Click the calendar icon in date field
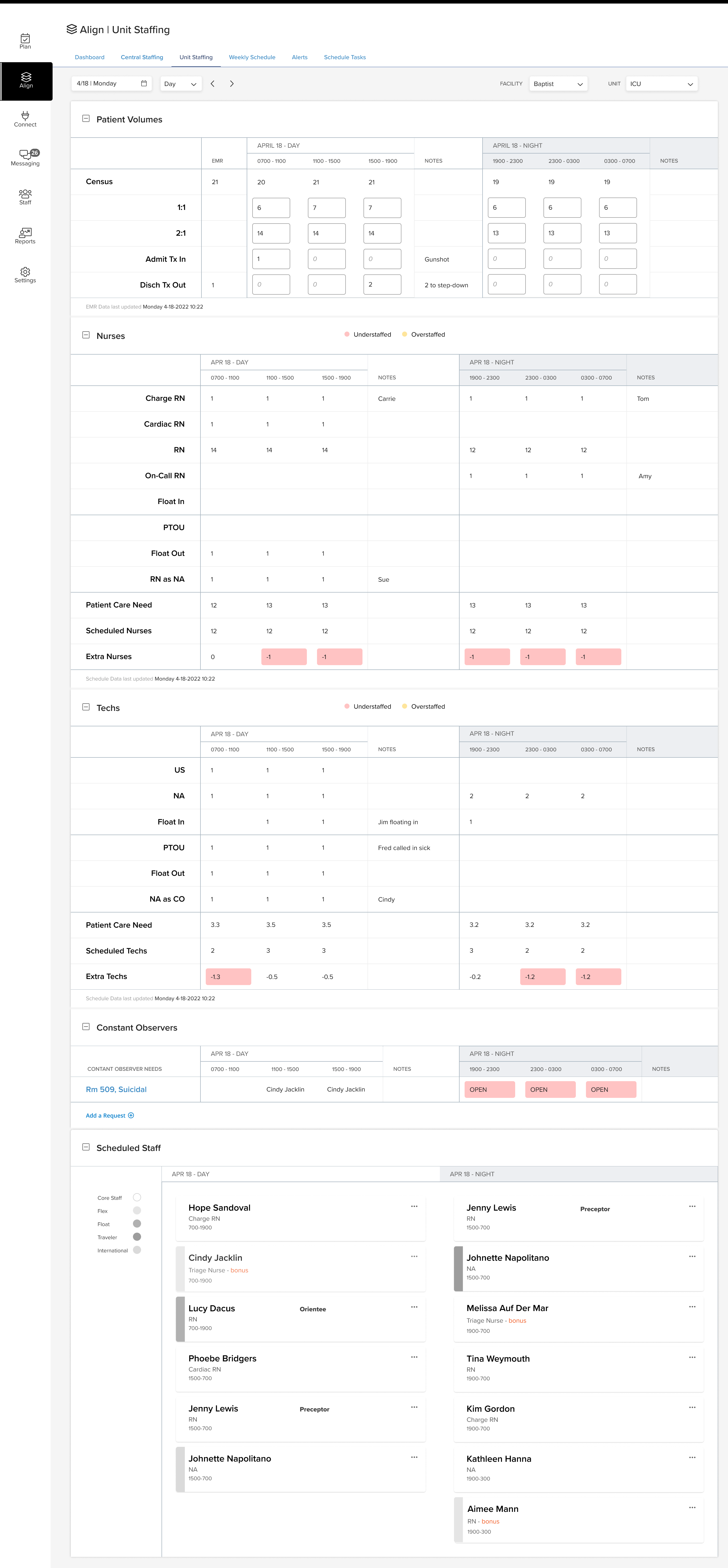728x1568 pixels. click(144, 83)
